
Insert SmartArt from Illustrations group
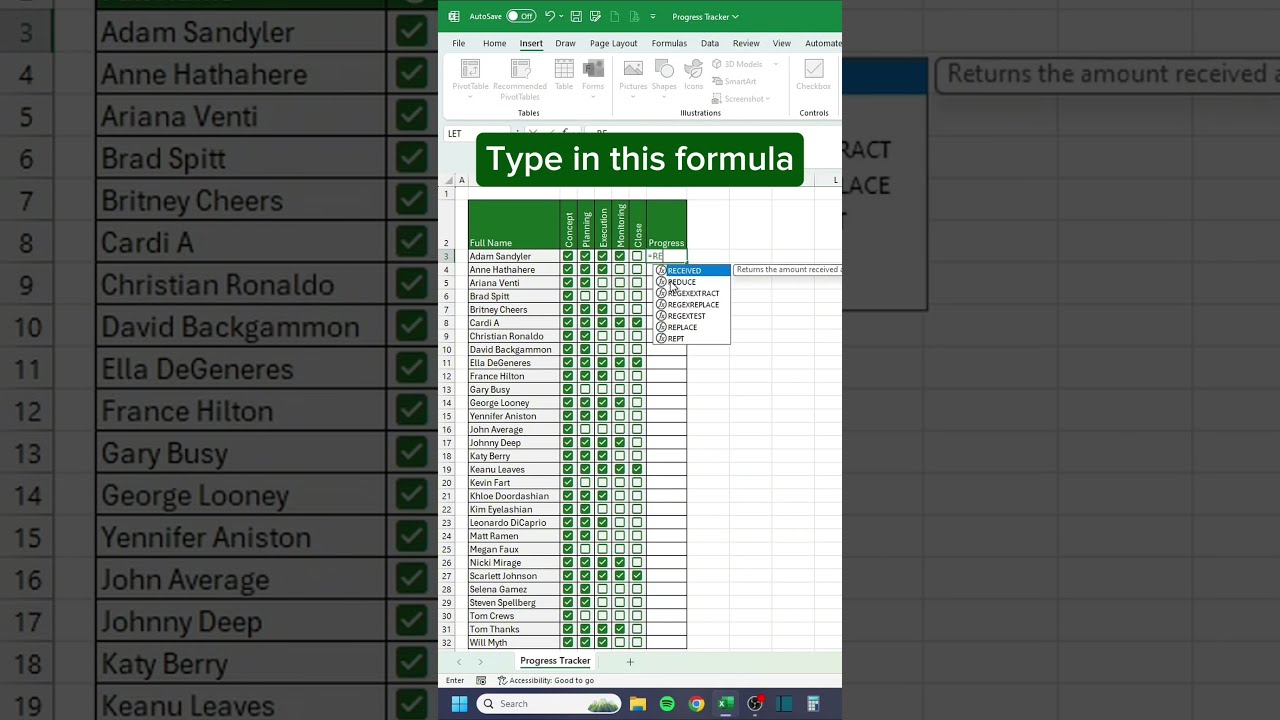click(x=735, y=81)
